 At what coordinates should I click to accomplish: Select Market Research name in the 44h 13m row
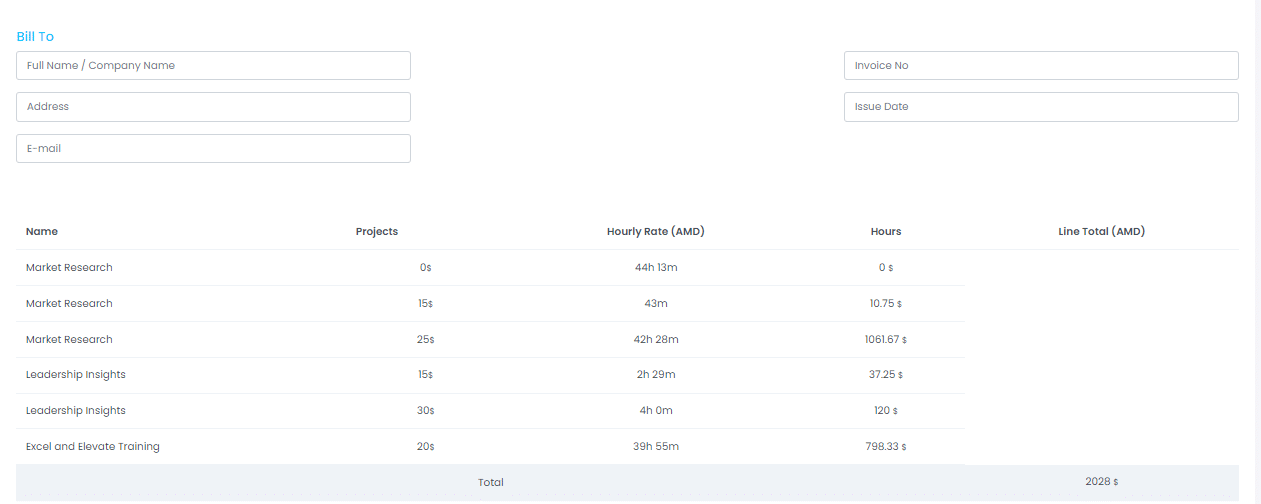pos(69,267)
